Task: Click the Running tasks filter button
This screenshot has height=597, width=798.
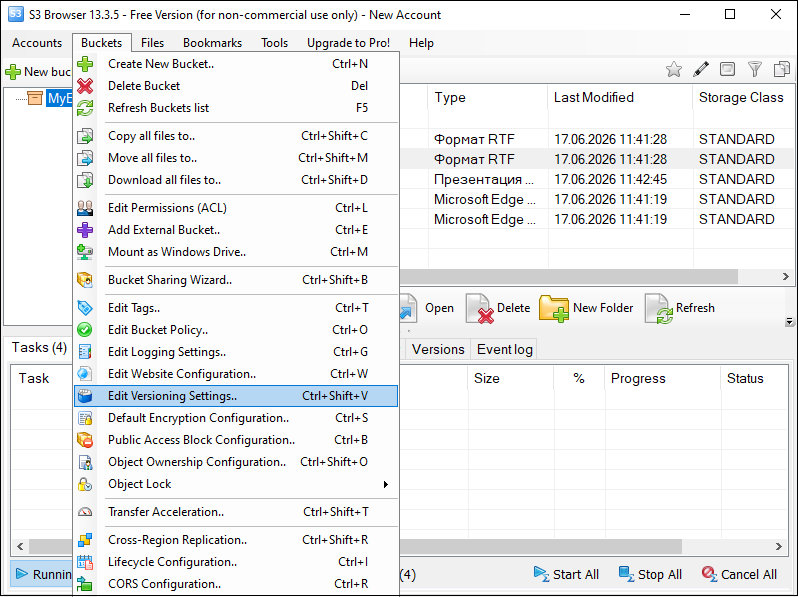Action: click(x=42, y=575)
